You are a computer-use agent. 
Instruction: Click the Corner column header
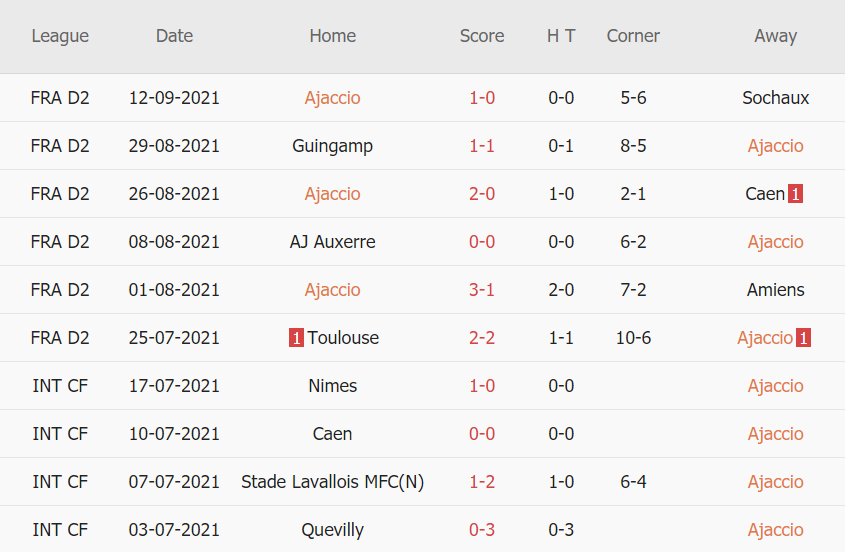[633, 36]
